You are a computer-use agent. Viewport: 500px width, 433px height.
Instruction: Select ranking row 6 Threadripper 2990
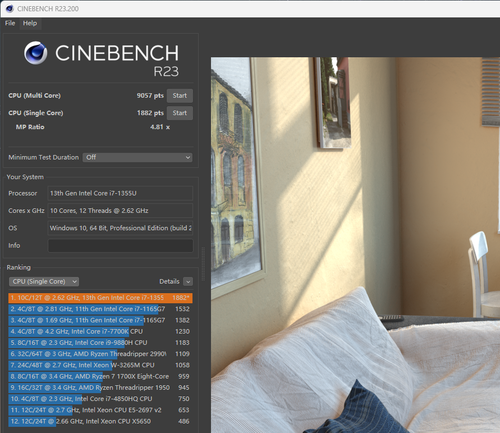(x=100, y=354)
